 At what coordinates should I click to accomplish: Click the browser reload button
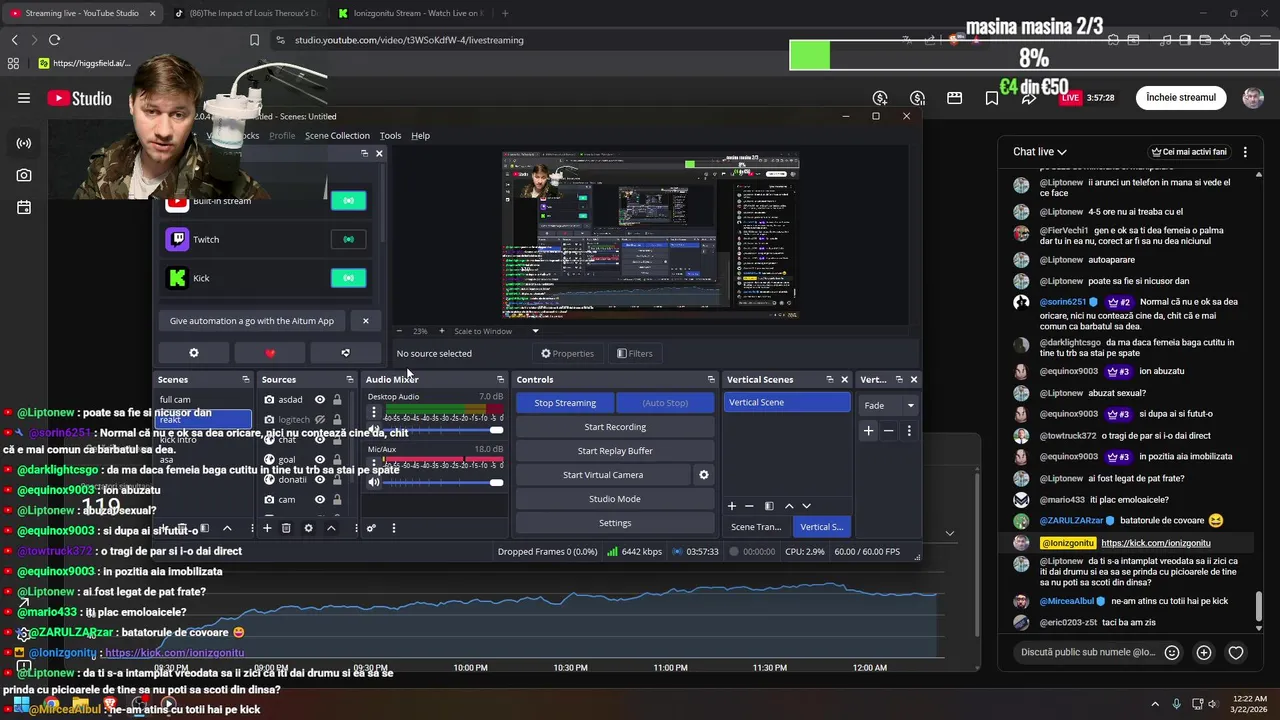(x=54, y=40)
